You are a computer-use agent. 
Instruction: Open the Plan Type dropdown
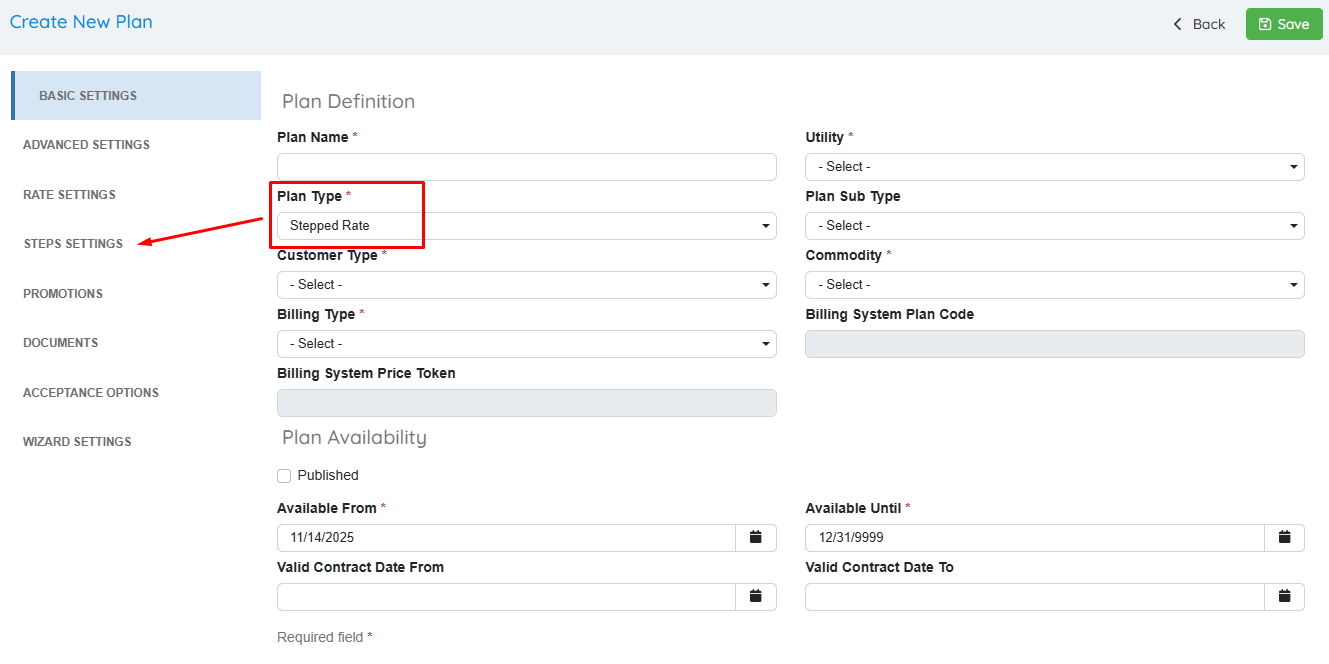click(x=526, y=226)
